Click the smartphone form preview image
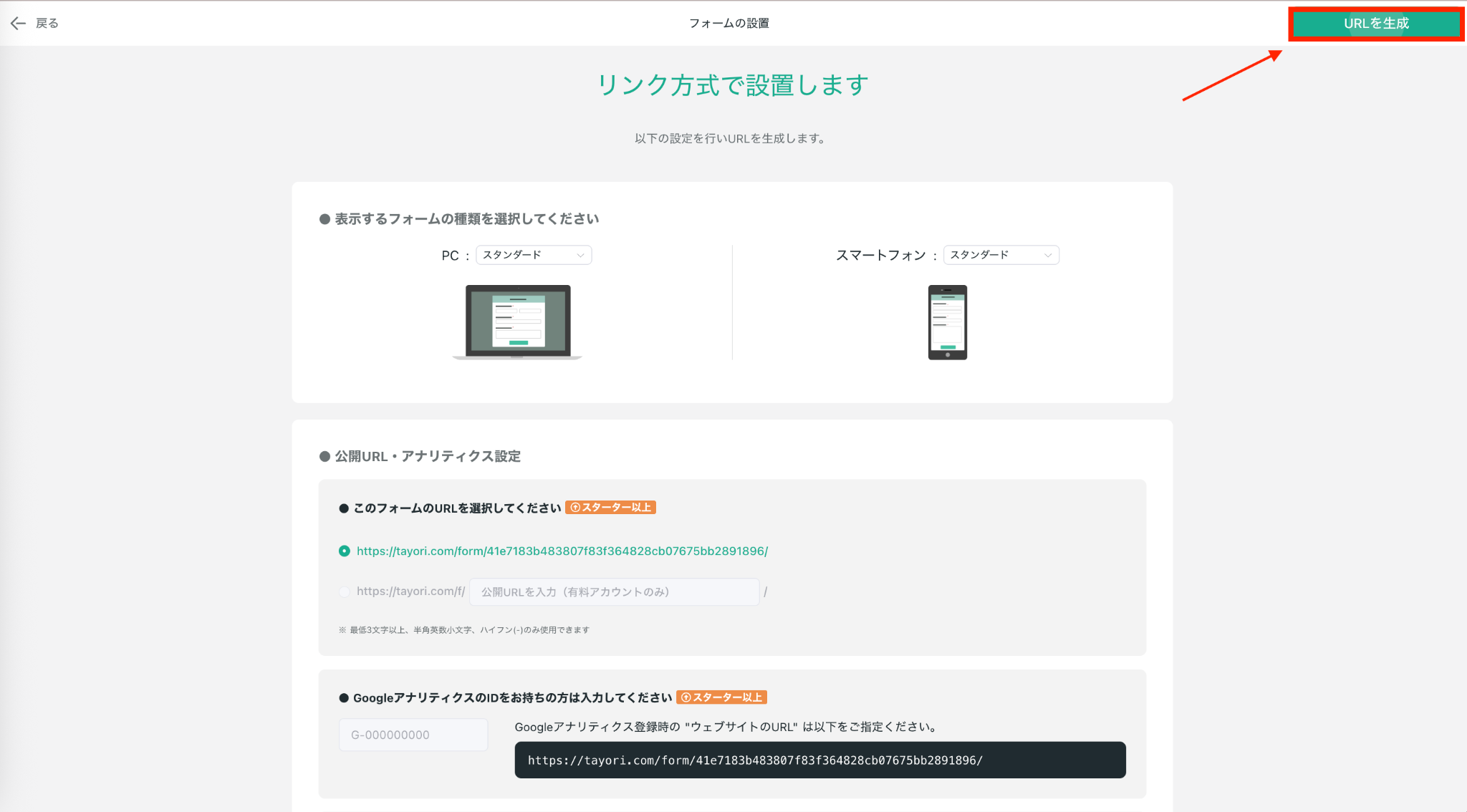The width and height of the screenshot is (1467, 812). [x=948, y=322]
